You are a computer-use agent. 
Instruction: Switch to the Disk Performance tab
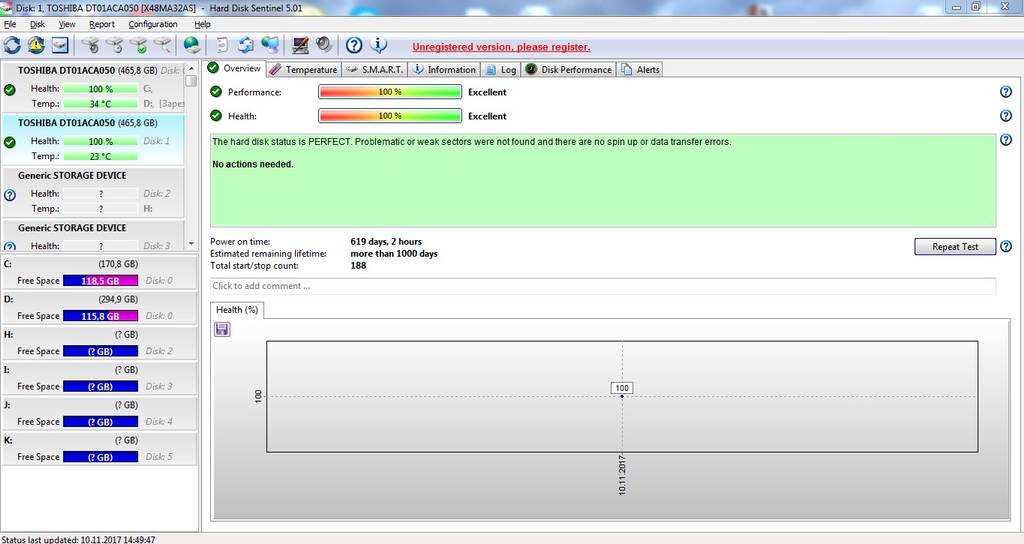click(569, 69)
